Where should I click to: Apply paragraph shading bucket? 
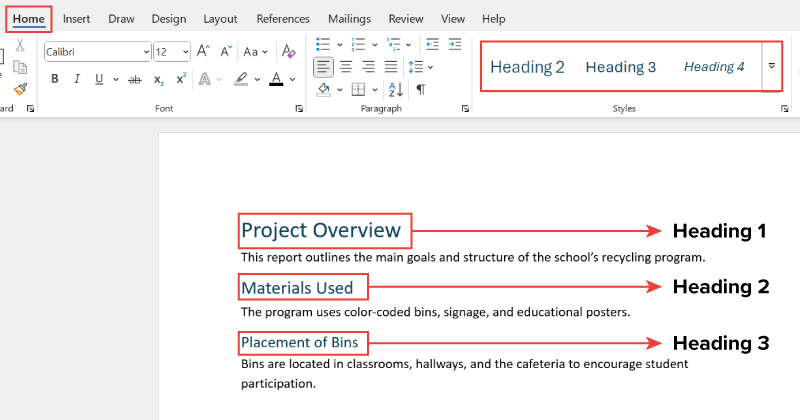323,90
